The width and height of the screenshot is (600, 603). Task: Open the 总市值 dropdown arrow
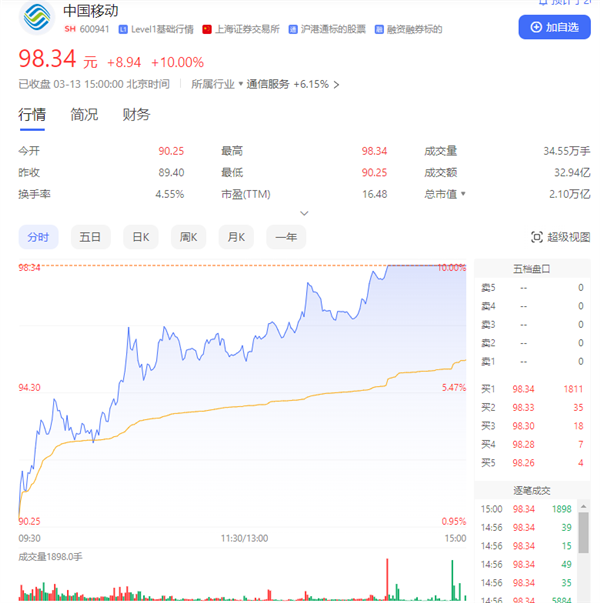pyautogui.click(x=463, y=193)
